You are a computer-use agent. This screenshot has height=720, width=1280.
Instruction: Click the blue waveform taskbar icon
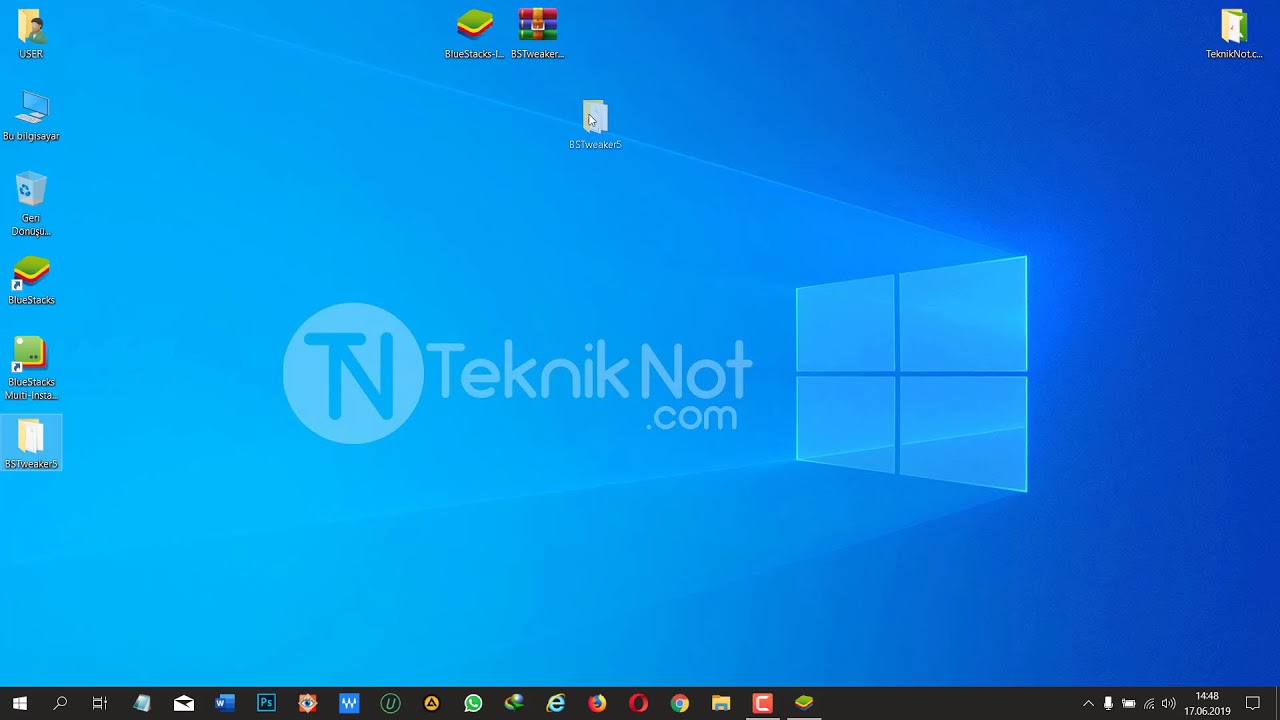coord(349,703)
